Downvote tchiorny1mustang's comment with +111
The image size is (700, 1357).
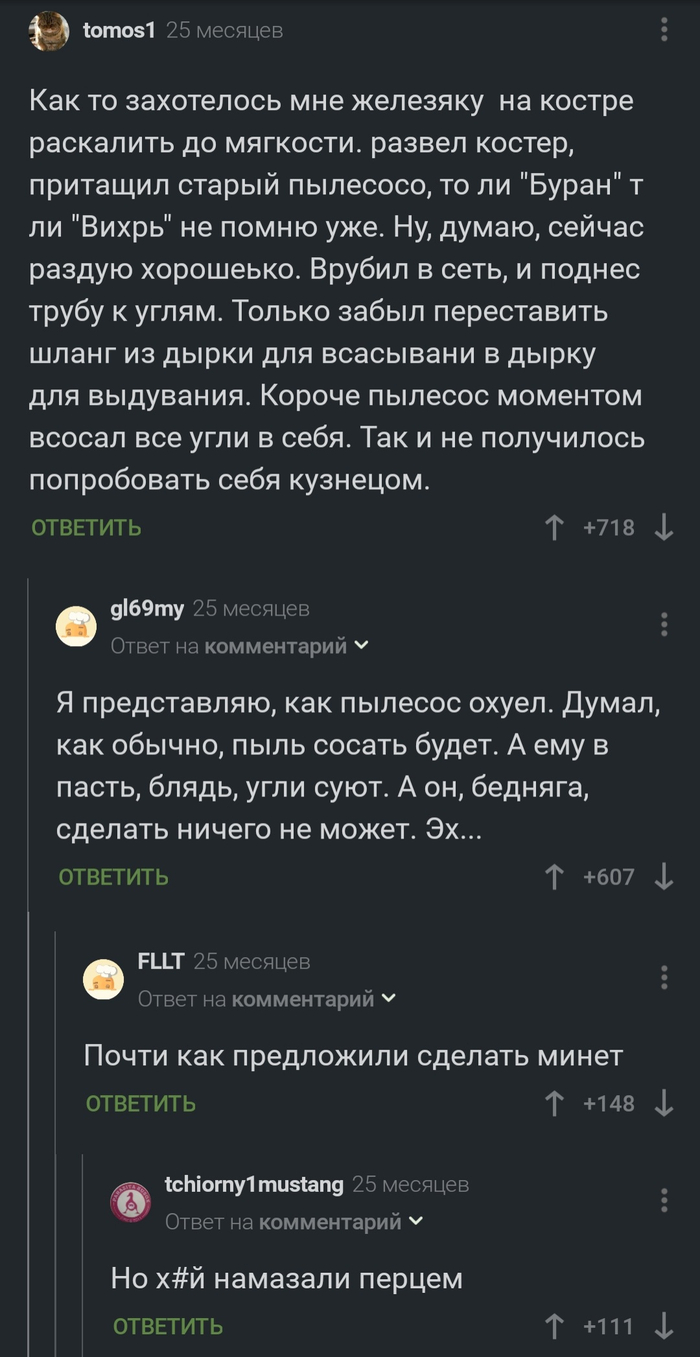pyautogui.click(x=663, y=1327)
